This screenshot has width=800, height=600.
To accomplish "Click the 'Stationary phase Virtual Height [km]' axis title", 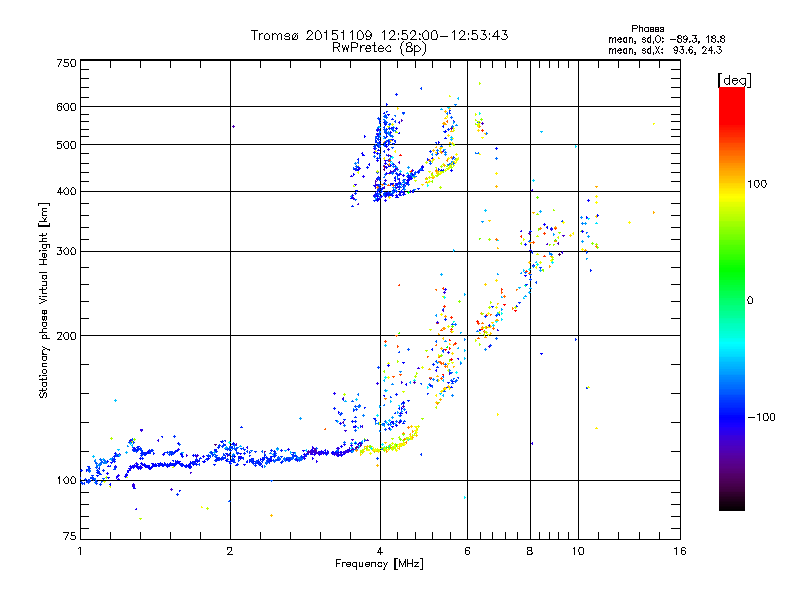I will 44,300.
